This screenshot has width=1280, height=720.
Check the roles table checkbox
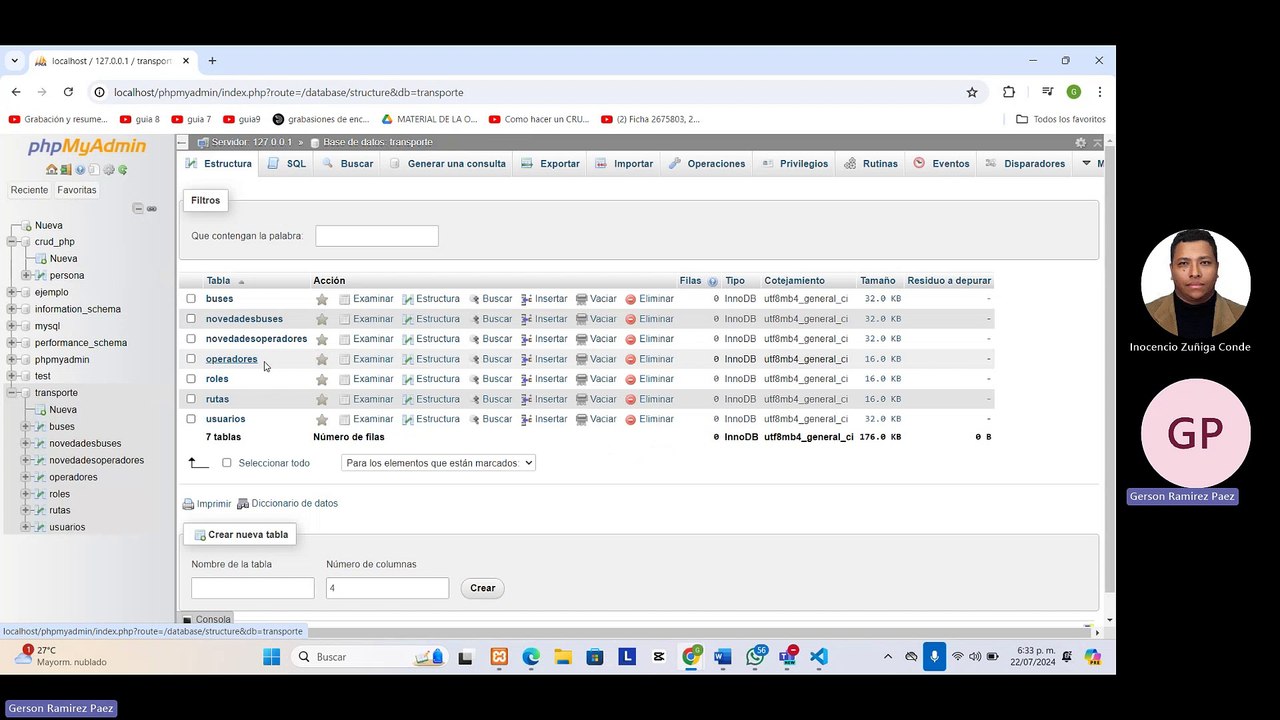(191, 379)
